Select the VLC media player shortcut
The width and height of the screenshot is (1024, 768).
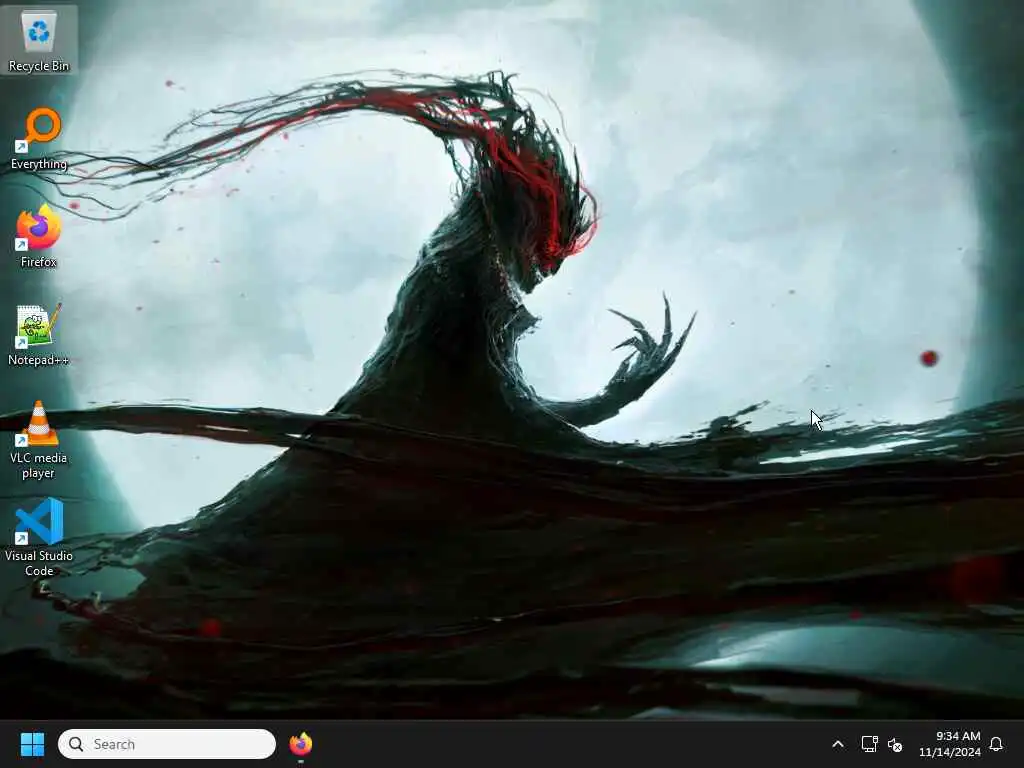click(39, 440)
